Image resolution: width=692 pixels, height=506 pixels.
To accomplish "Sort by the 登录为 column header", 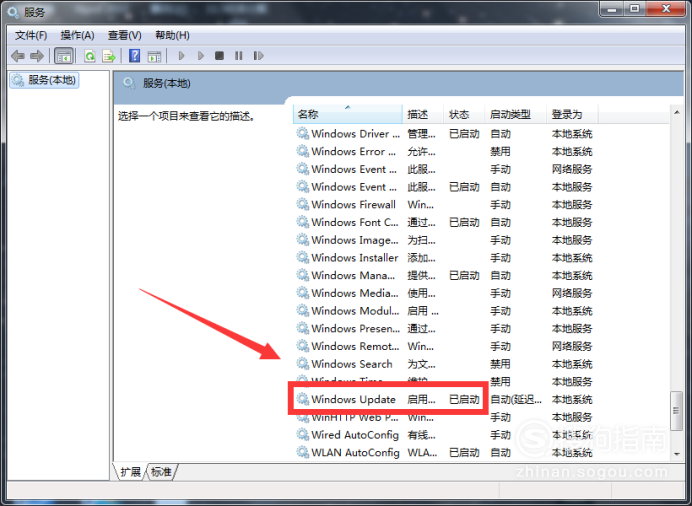I will click(x=572, y=114).
